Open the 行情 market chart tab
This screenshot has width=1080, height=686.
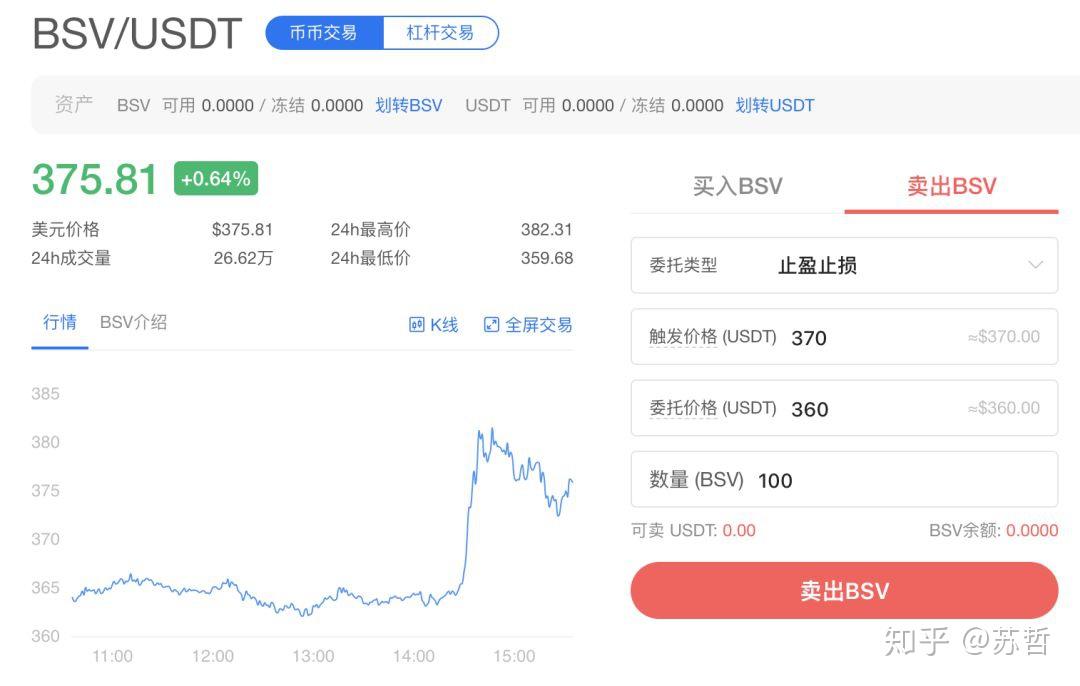point(59,323)
